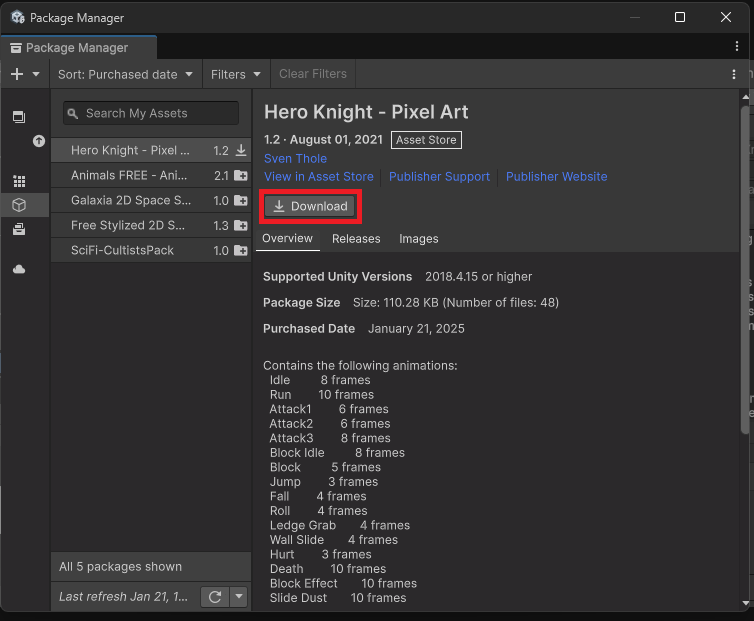
Task: Click download icon on Hero Knight row
Action: click(241, 151)
